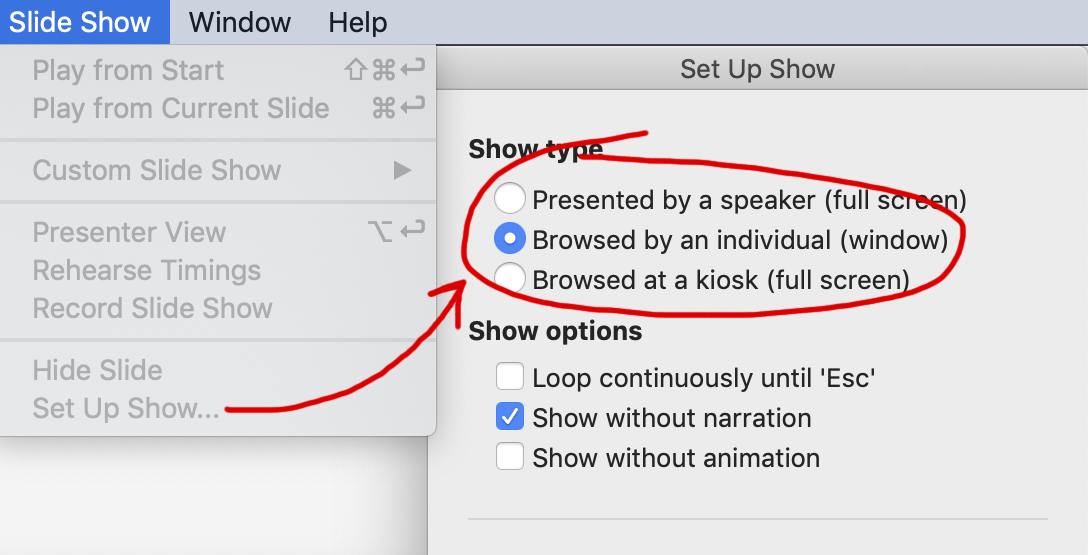Screen dimensions: 1088x555
Task: Choose Record Slide Show
Action: [152, 308]
